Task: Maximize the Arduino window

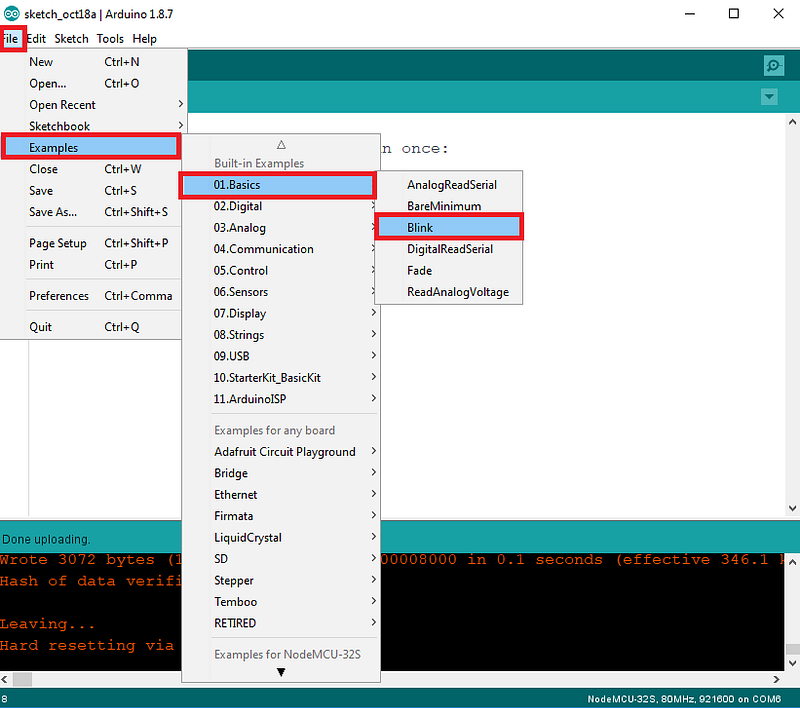Action: [x=734, y=14]
